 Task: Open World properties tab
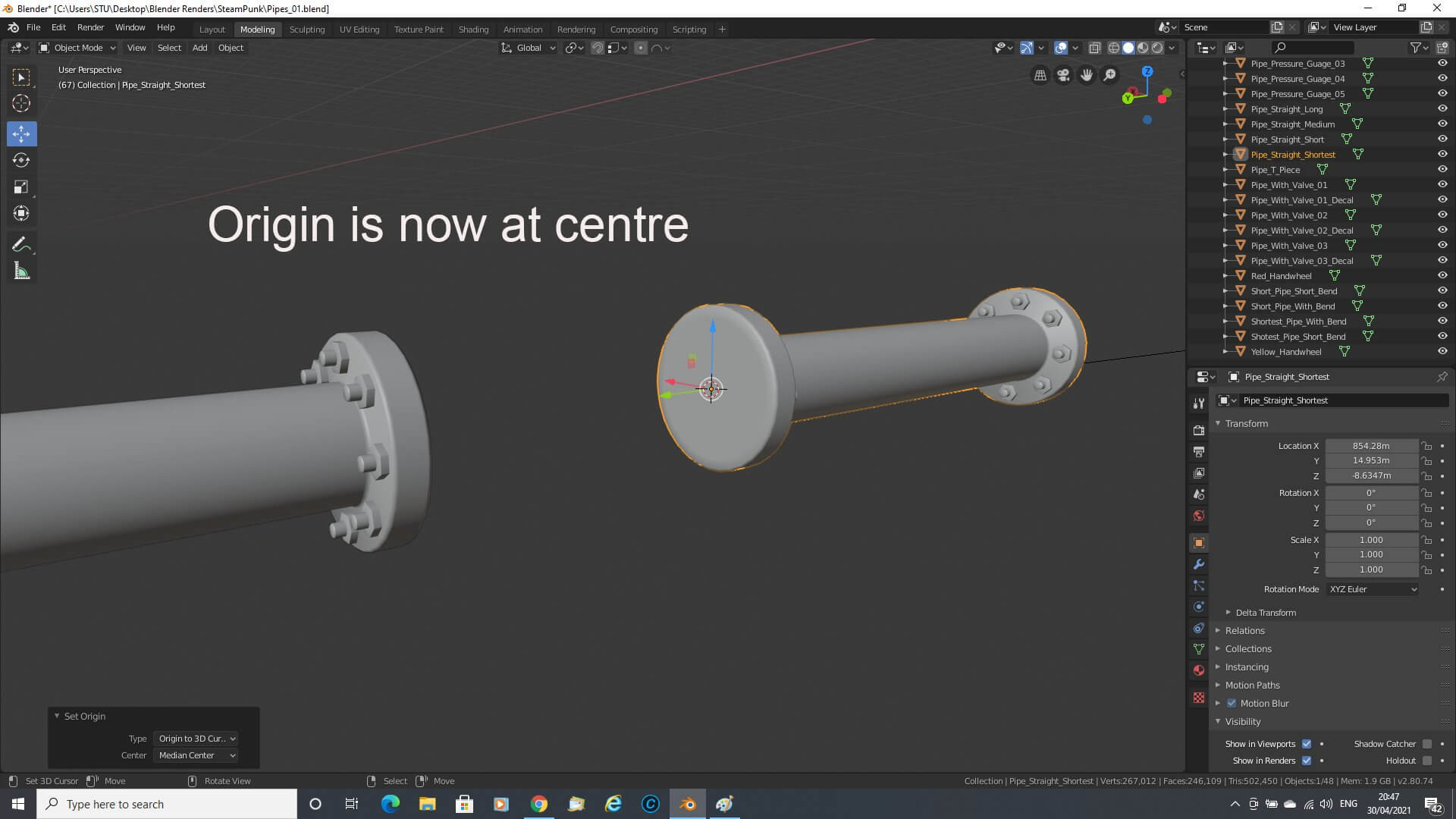click(x=1199, y=516)
